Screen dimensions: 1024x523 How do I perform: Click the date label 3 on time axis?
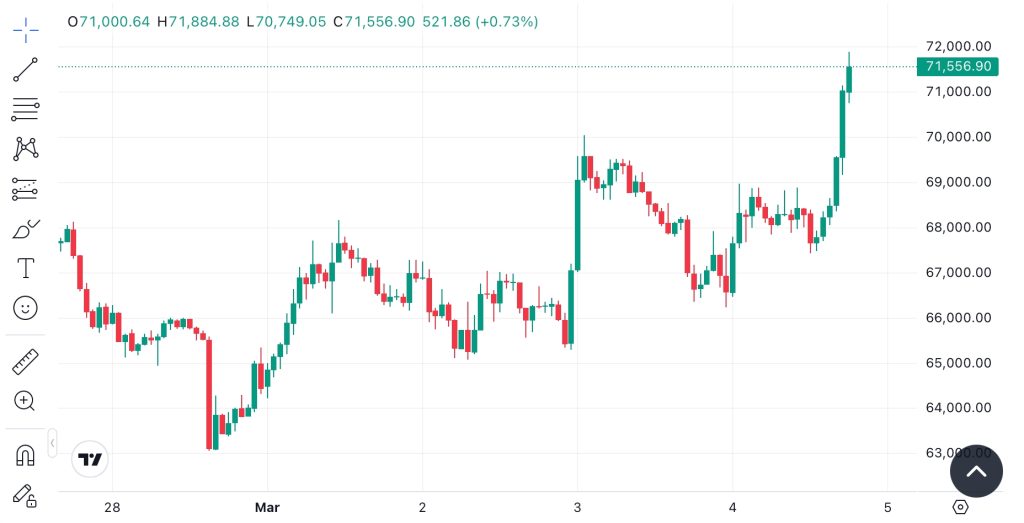(x=578, y=507)
